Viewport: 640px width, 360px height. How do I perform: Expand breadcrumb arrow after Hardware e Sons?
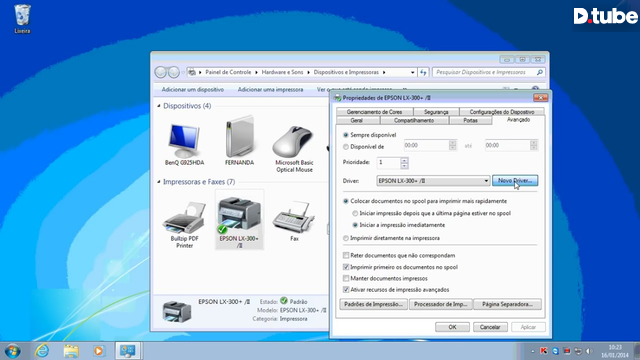pos(309,72)
